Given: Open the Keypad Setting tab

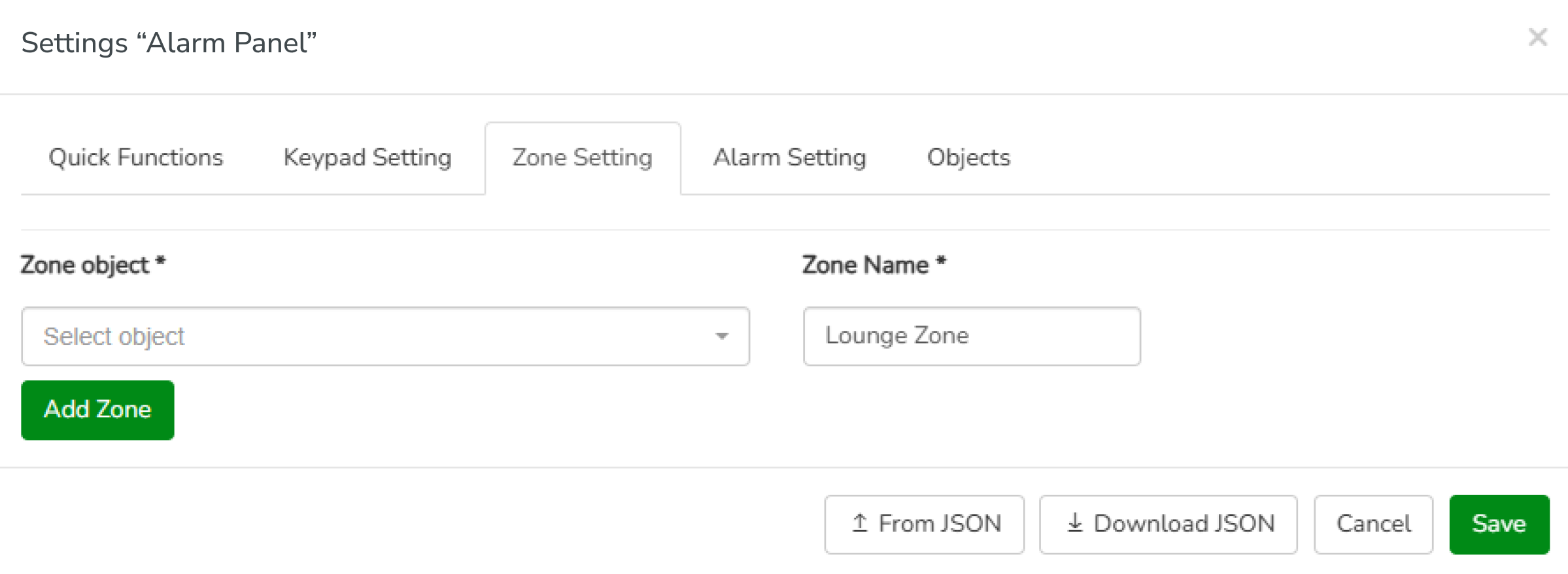Looking at the screenshot, I should tap(367, 158).
